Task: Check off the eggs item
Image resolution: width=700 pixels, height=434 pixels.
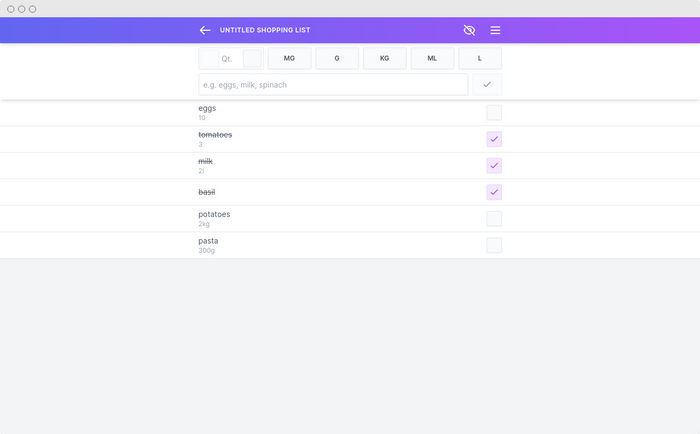Action: [x=494, y=113]
